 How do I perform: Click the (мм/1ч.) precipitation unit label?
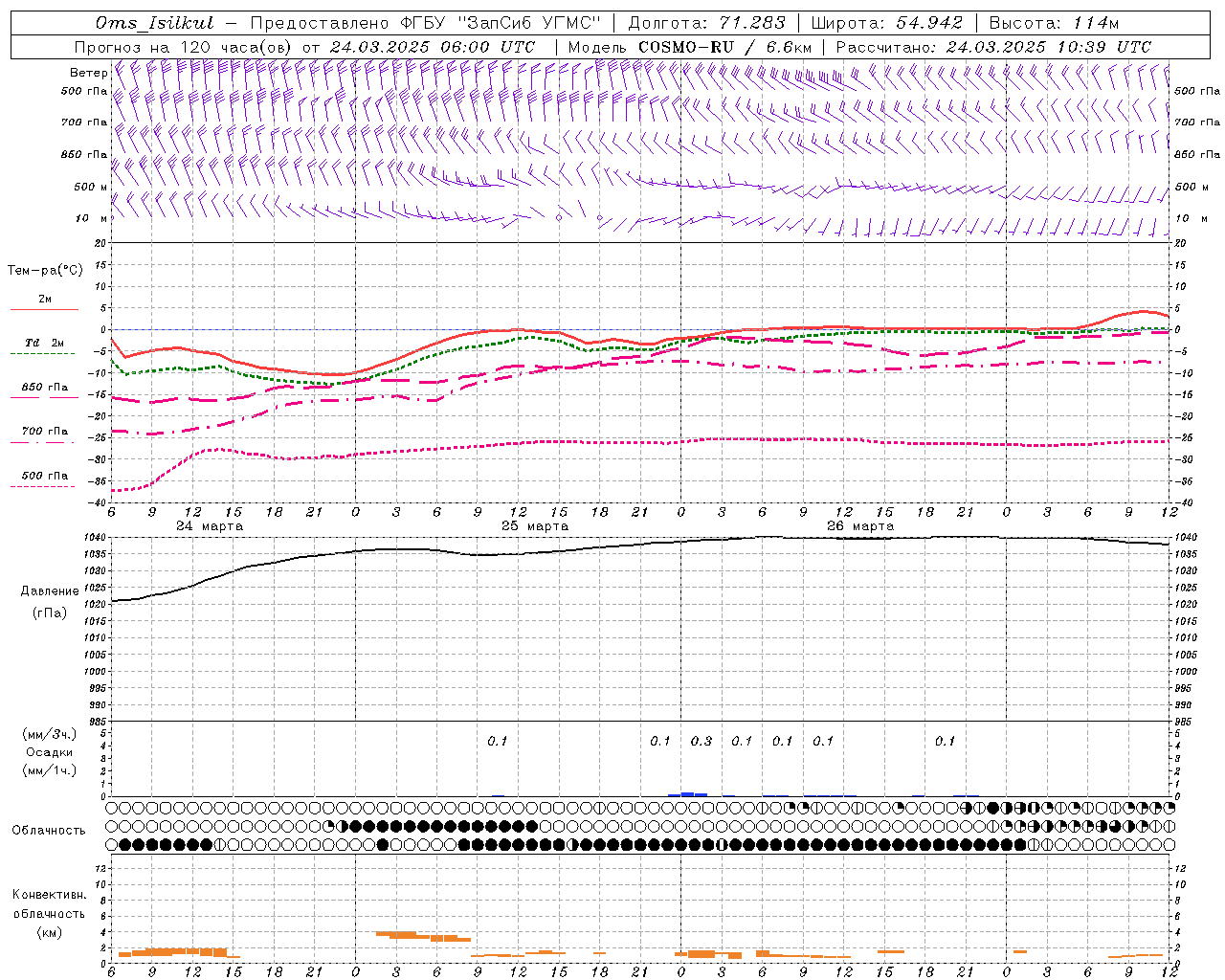point(50,771)
